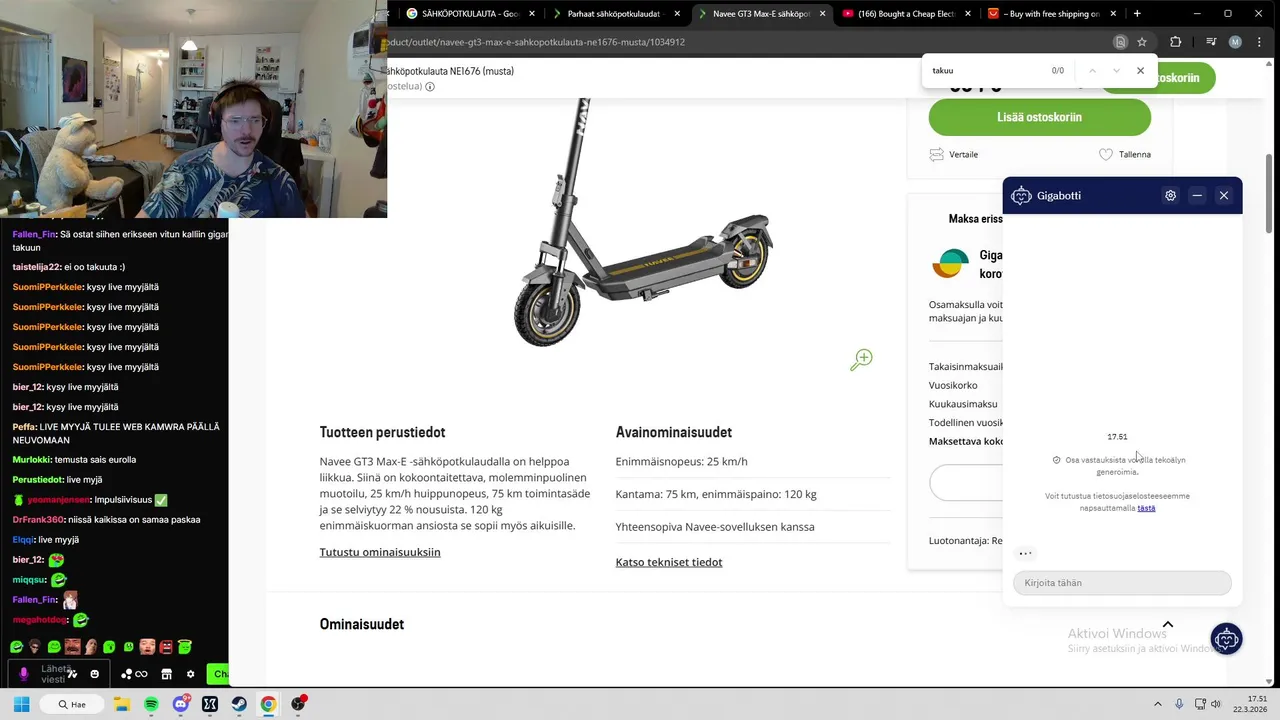Open Steam from taskbar
Image resolution: width=1280 pixels, height=720 pixels.
(239, 704)
